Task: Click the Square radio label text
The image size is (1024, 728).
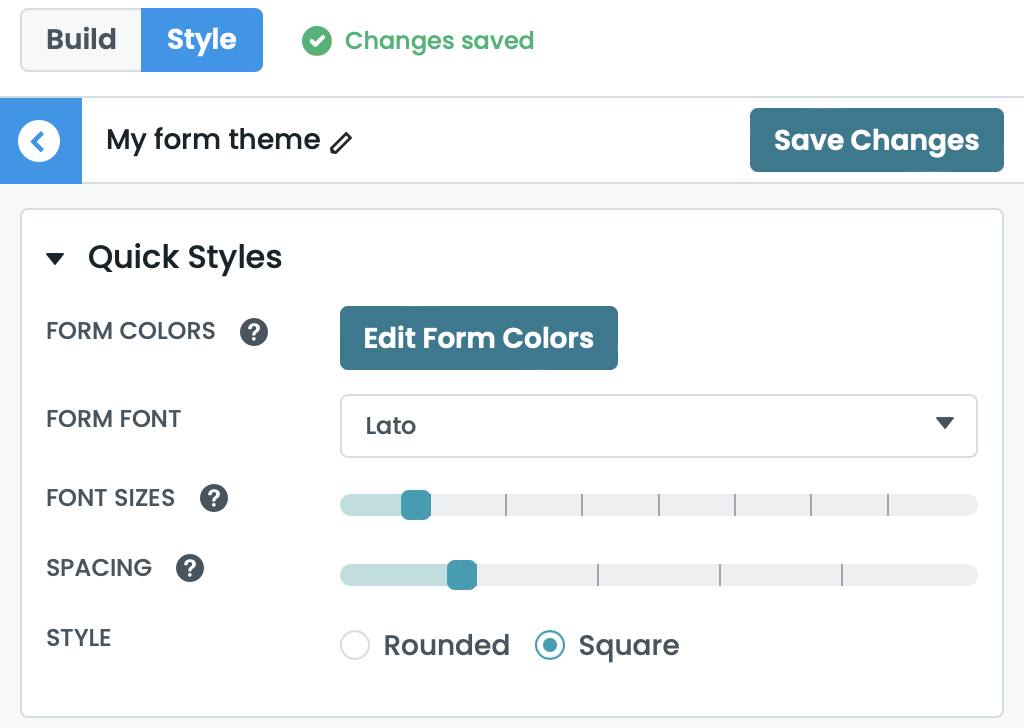Action: [x=628, y=646]
